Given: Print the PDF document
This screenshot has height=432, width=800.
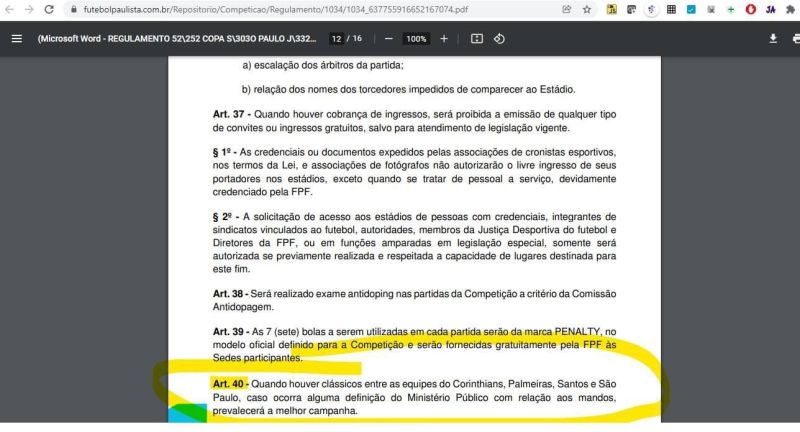Looking at the screenshot, I should tap(796, 39).
